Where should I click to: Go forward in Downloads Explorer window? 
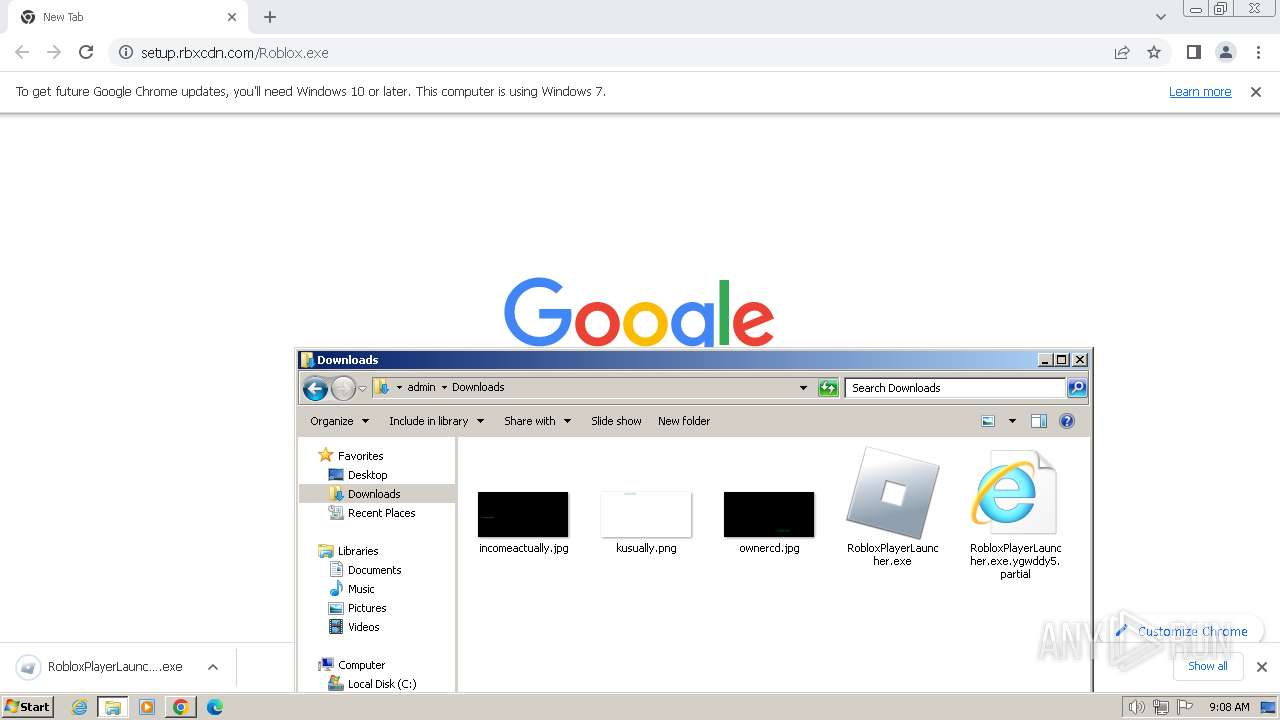click(x=343, y=388)
